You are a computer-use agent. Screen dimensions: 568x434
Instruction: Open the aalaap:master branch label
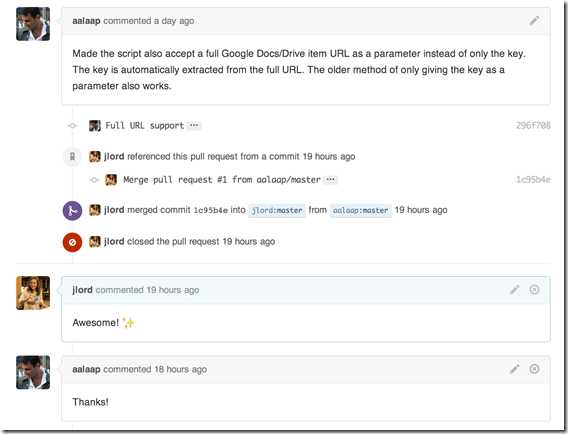(360, 210)
